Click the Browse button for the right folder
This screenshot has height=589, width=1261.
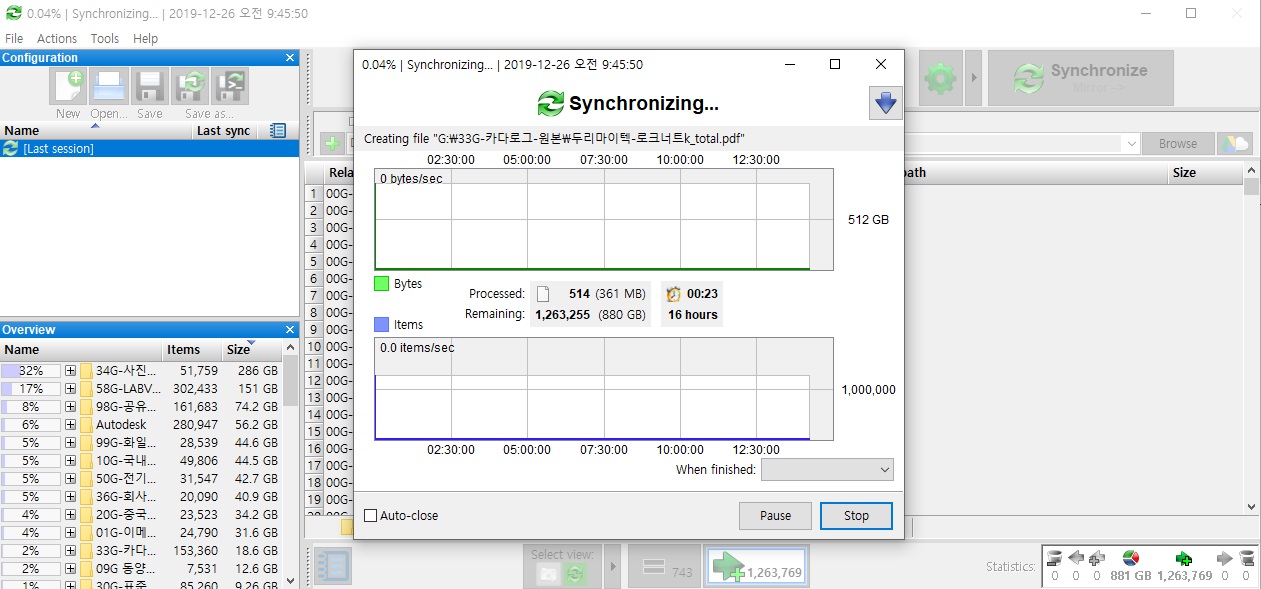click(x=1177, y=144)
